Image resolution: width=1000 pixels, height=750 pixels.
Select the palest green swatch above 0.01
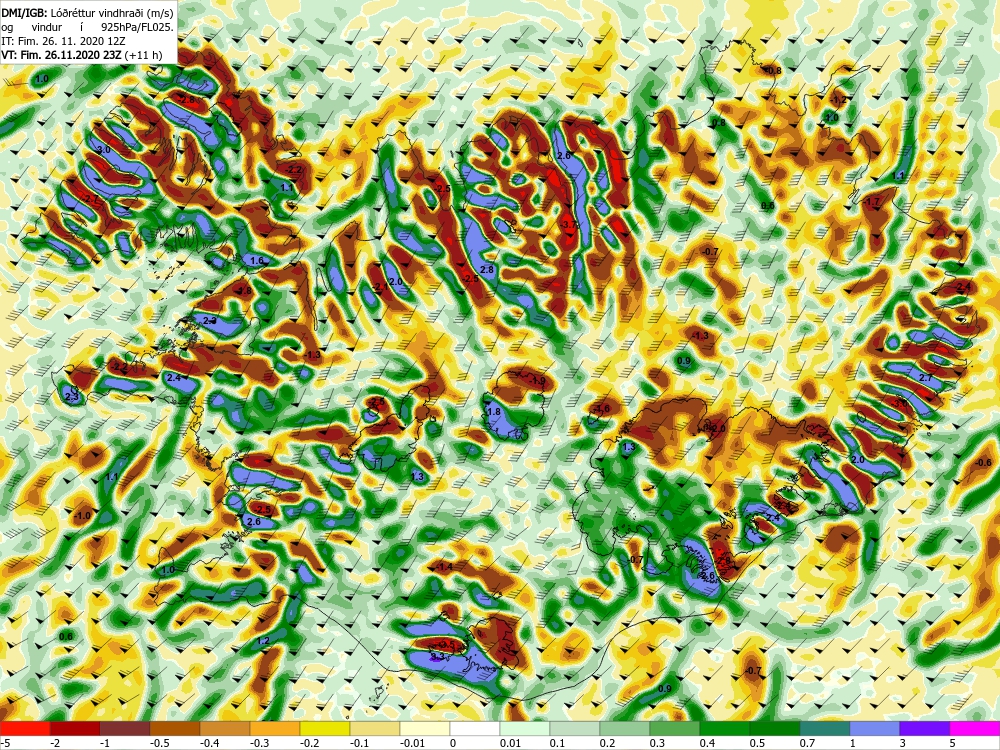point(525,728)
